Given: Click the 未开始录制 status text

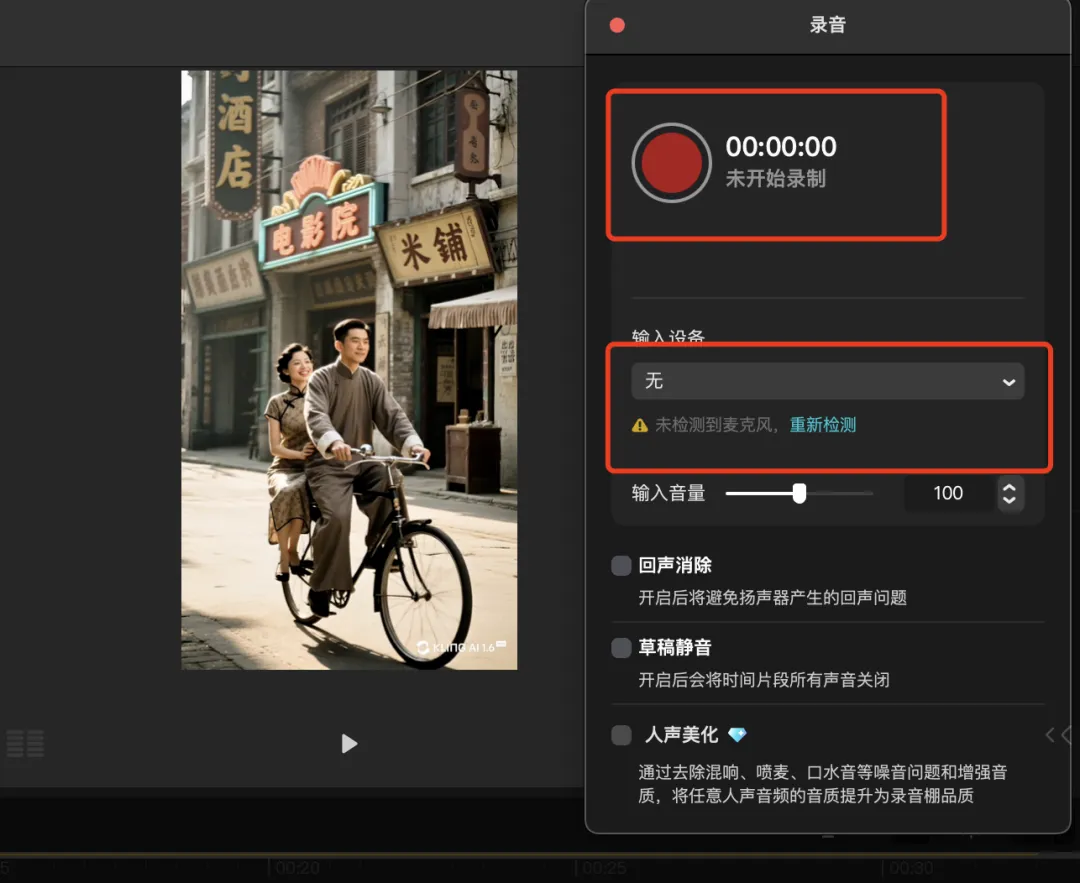Looking at the screenshot, I should [776, 179].
